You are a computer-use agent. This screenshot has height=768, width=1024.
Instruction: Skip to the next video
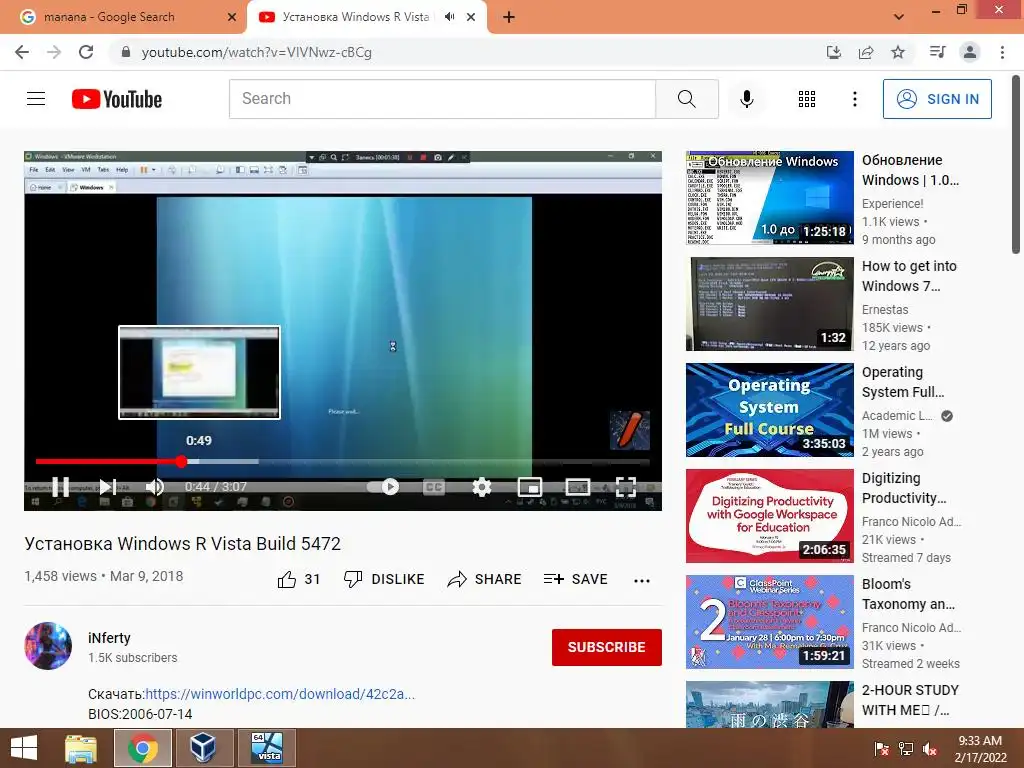click(x=107, y=487)
